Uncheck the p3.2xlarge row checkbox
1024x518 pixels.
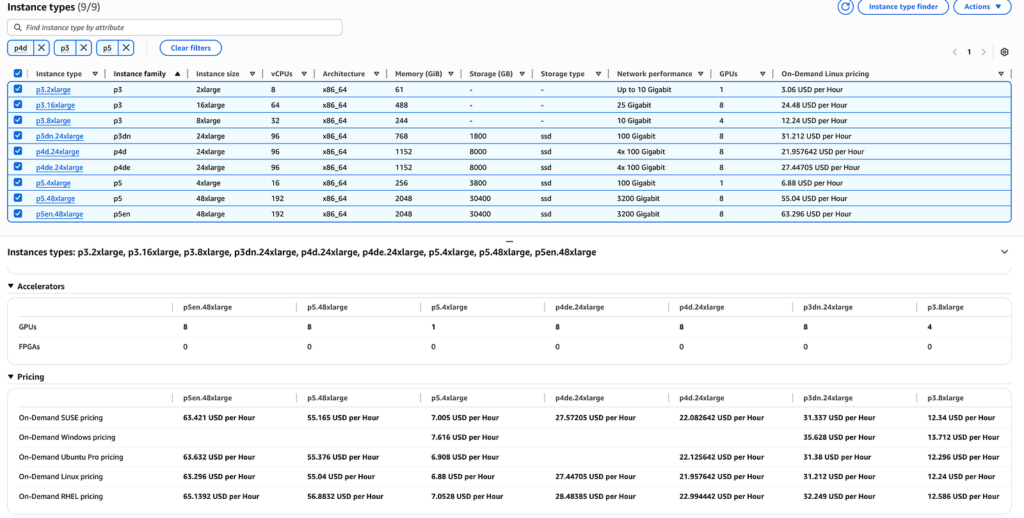tap(18, 89)
